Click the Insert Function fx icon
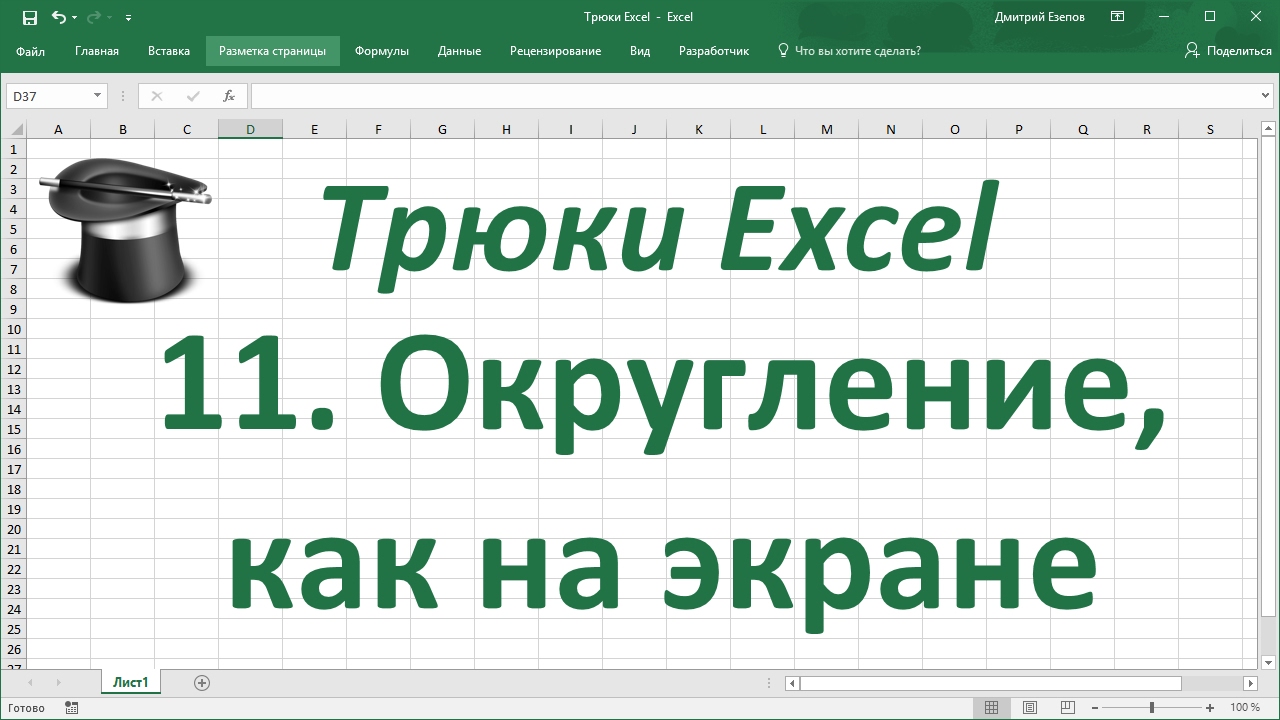 [x=229, y=96]
